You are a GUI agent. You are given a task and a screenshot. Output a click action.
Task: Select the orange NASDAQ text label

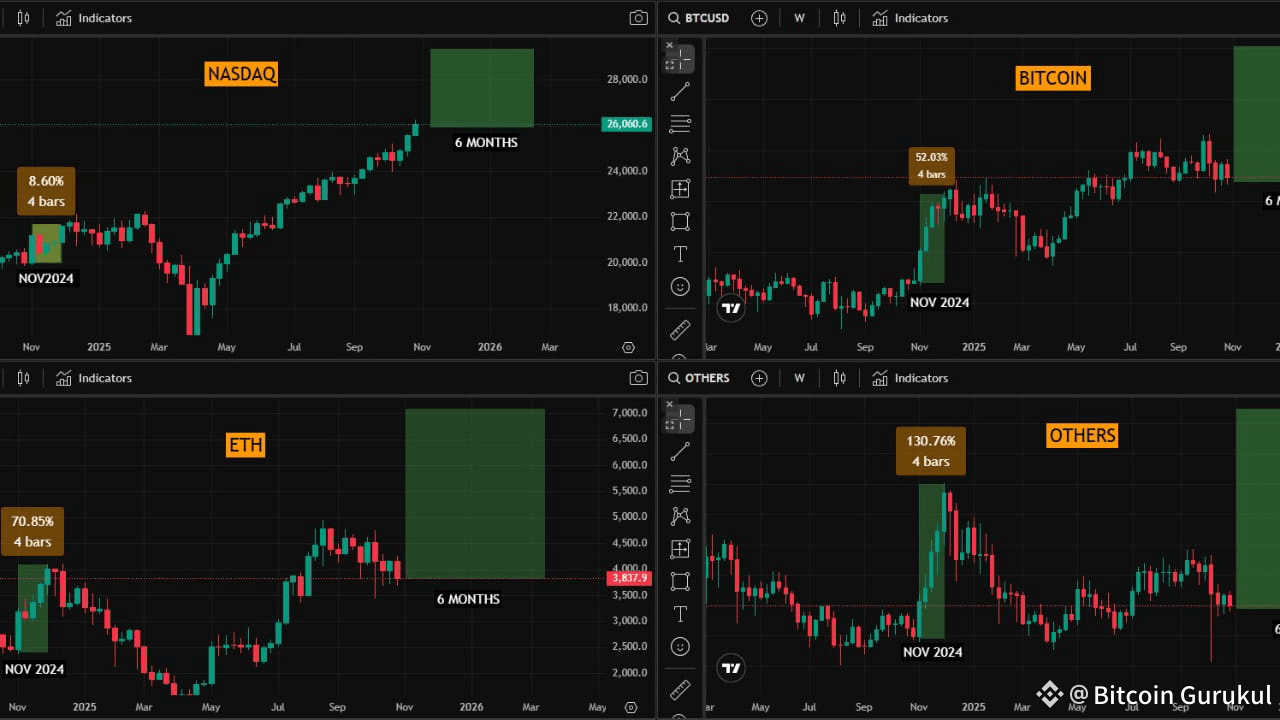click(x=241, y=74)
